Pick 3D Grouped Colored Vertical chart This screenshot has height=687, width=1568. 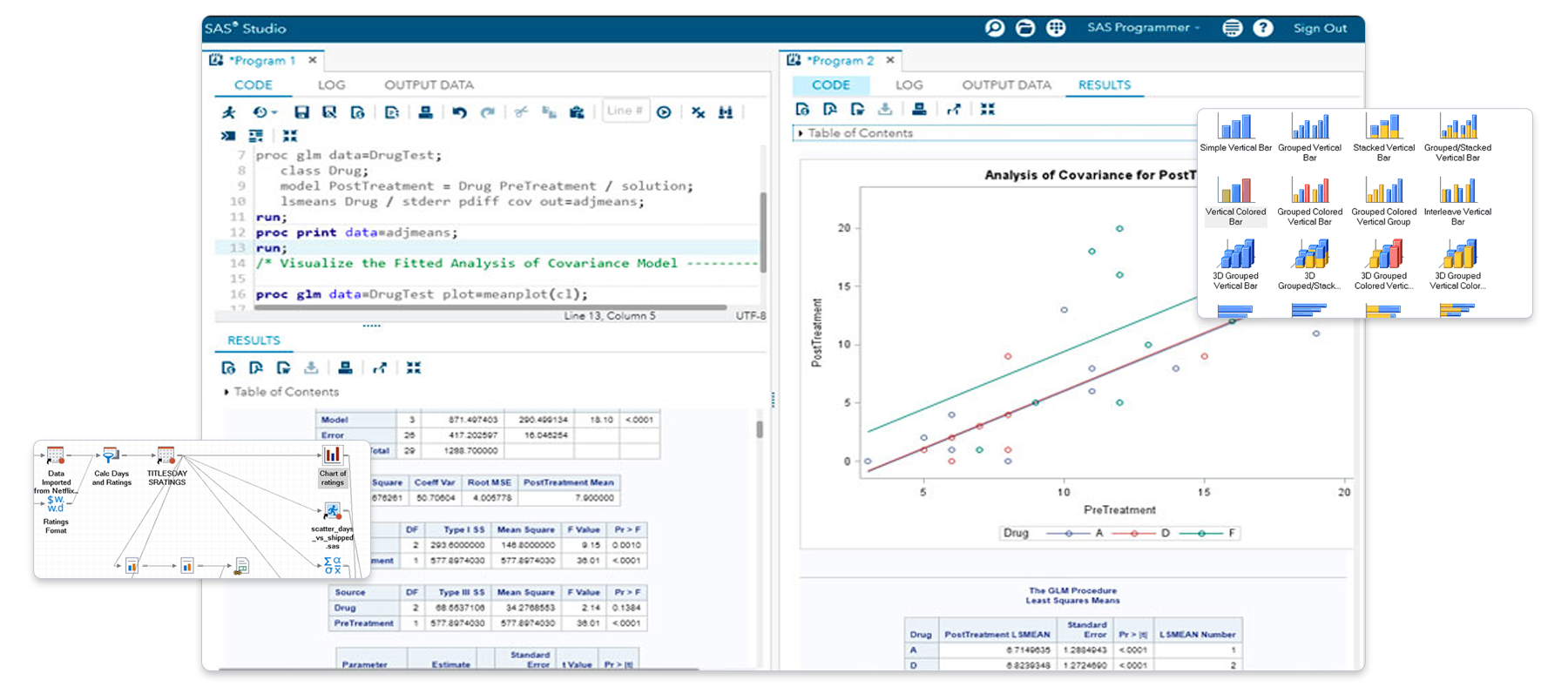pos(1383,266)
